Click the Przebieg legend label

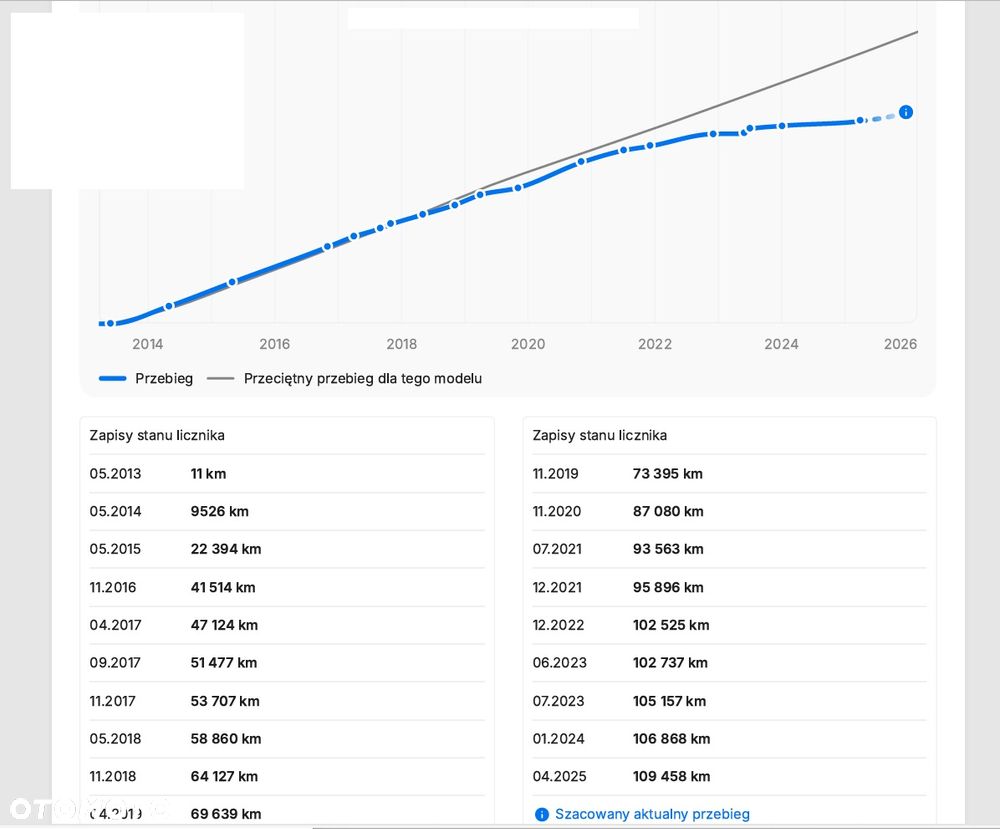[x=164, y=379]
